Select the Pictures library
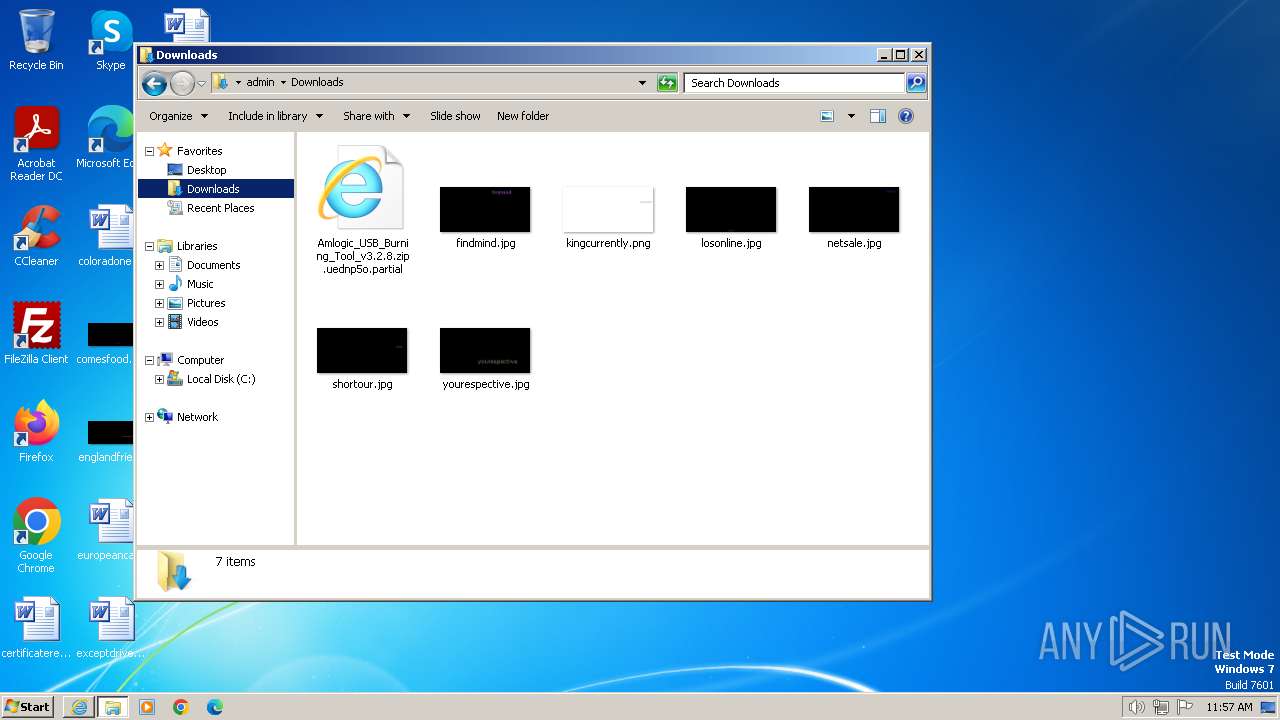This screenshot has width=1280, height=720. coord(206,303)
